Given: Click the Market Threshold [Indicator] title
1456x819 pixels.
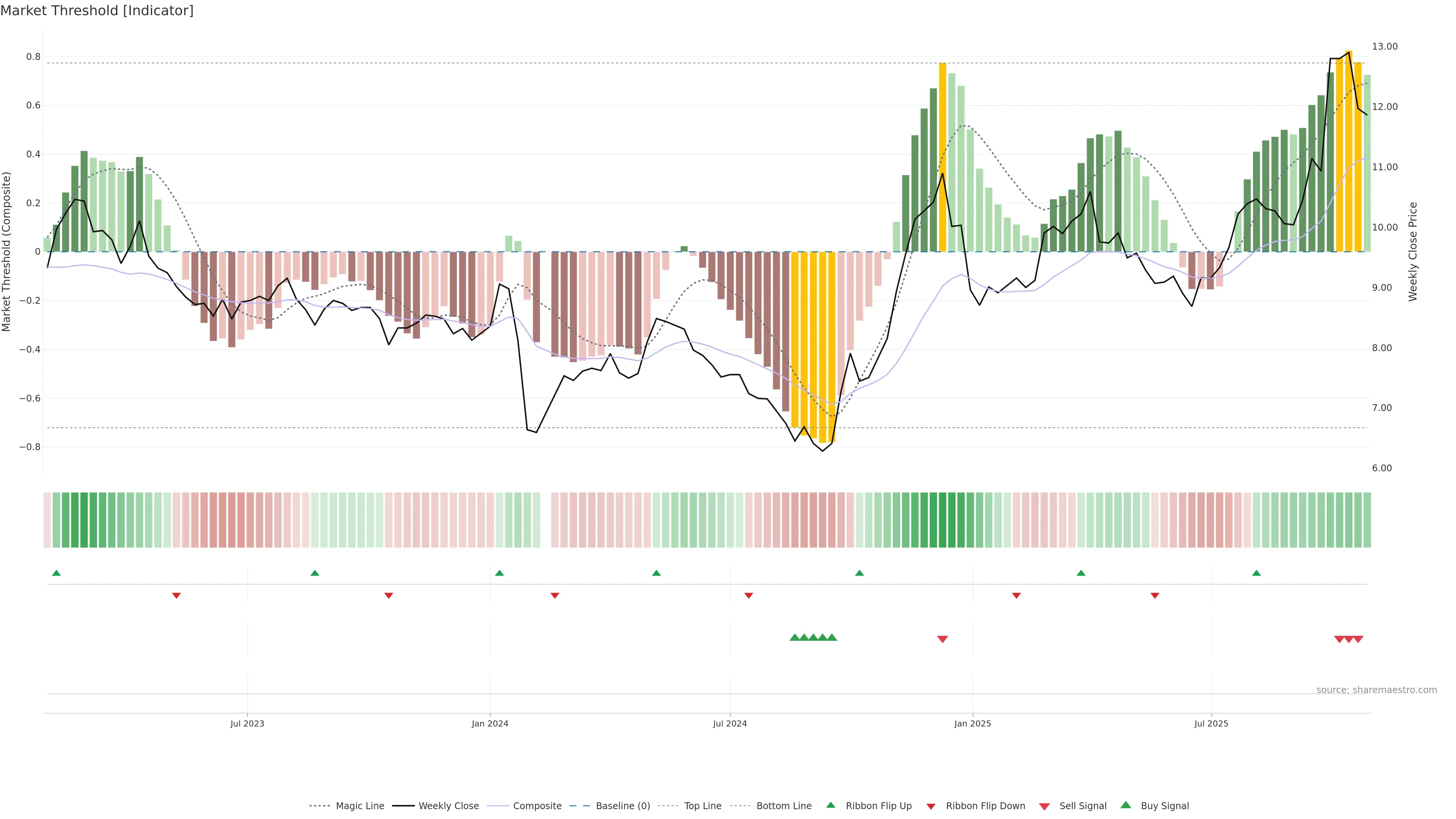Looking at the screenshot, I should (97, 11).
